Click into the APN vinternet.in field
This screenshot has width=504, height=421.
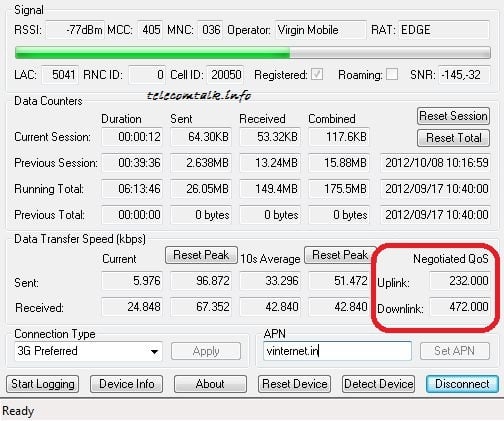point(337,351)
